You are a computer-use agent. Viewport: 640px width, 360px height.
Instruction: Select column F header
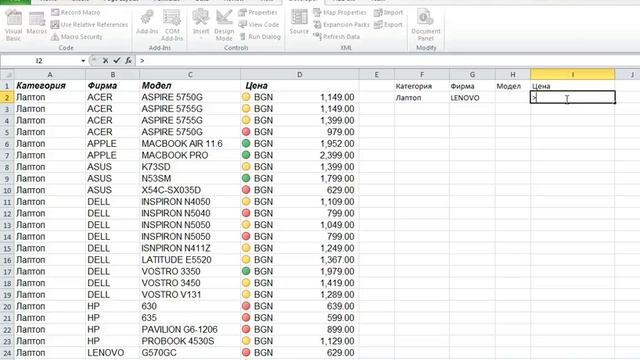pyautogui.click(x=422, y=75)
